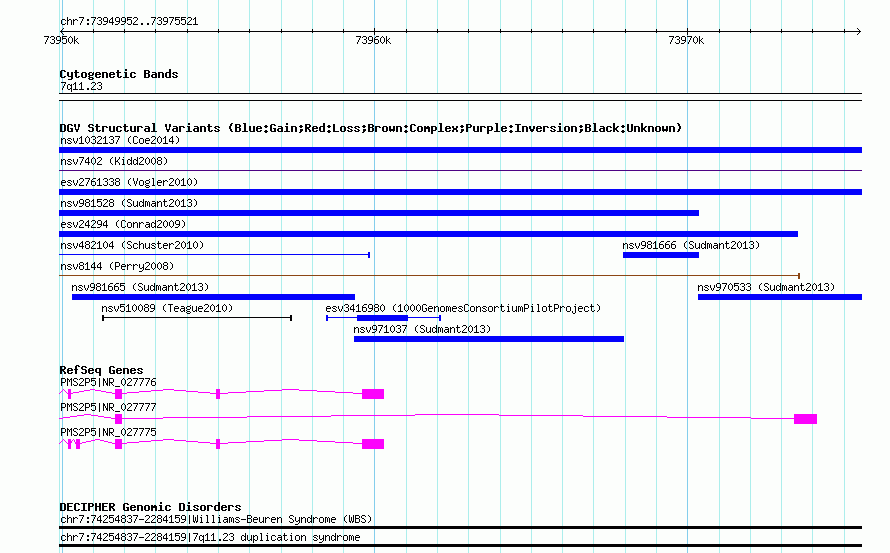This screenshot has width=890, height=553.
Task: Open the nsv981528 (Sudmant2013) variant bar
Action: click(379, 213)
